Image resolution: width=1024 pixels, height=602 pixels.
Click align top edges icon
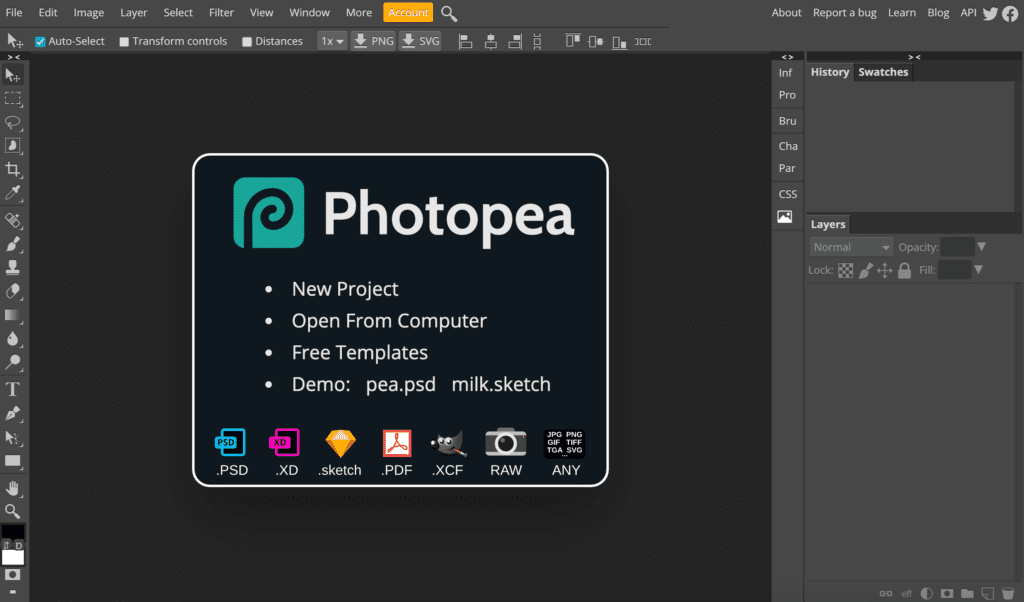coord(573,41)
